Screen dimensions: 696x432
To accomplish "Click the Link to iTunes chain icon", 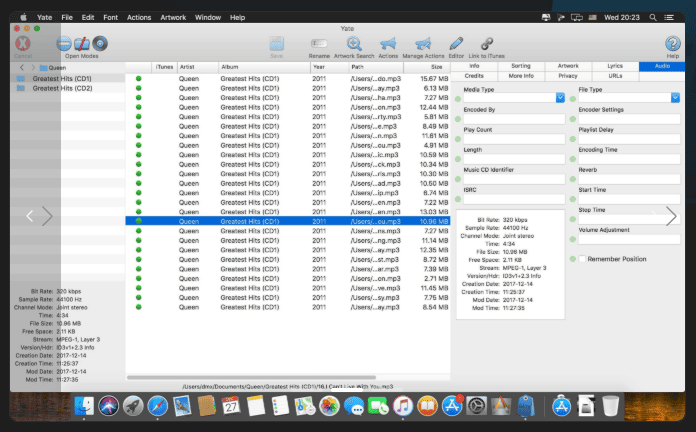I will click(x=486, y=44).
